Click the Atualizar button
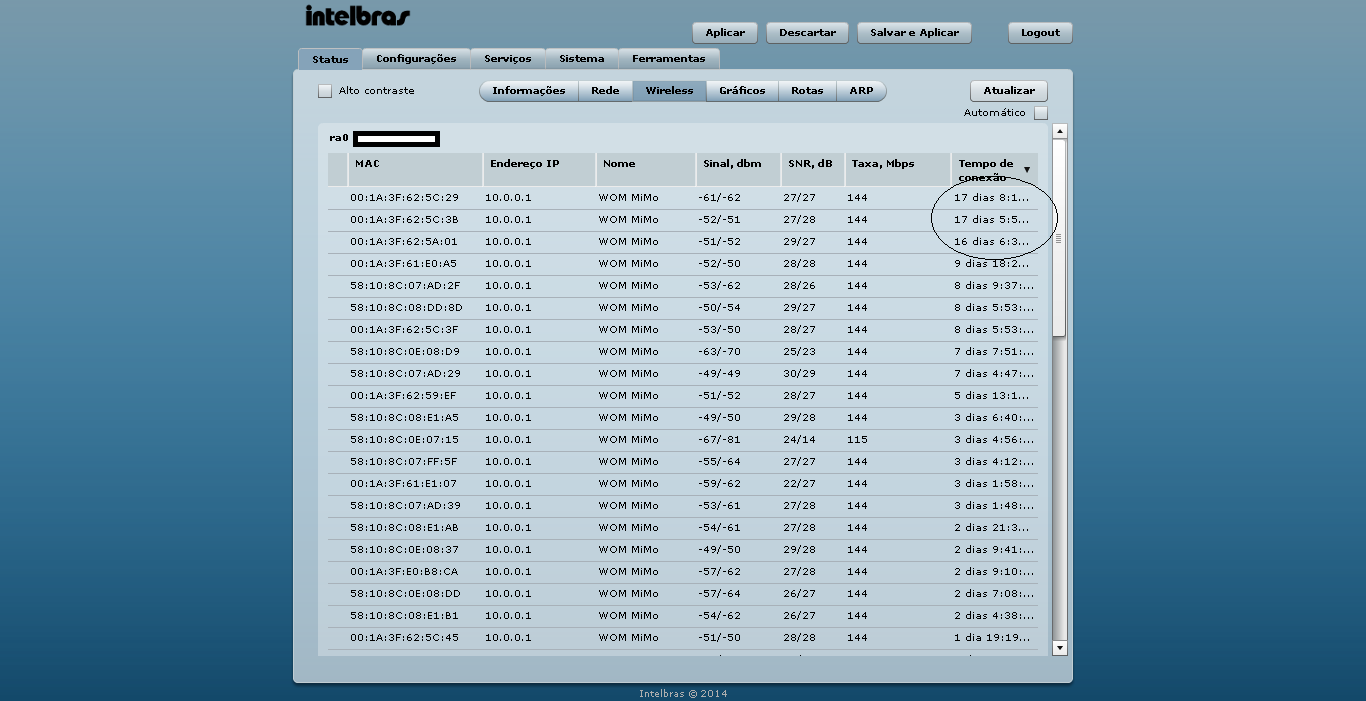The width and height of the screenshot is (1366, 701). point(1009,91)
